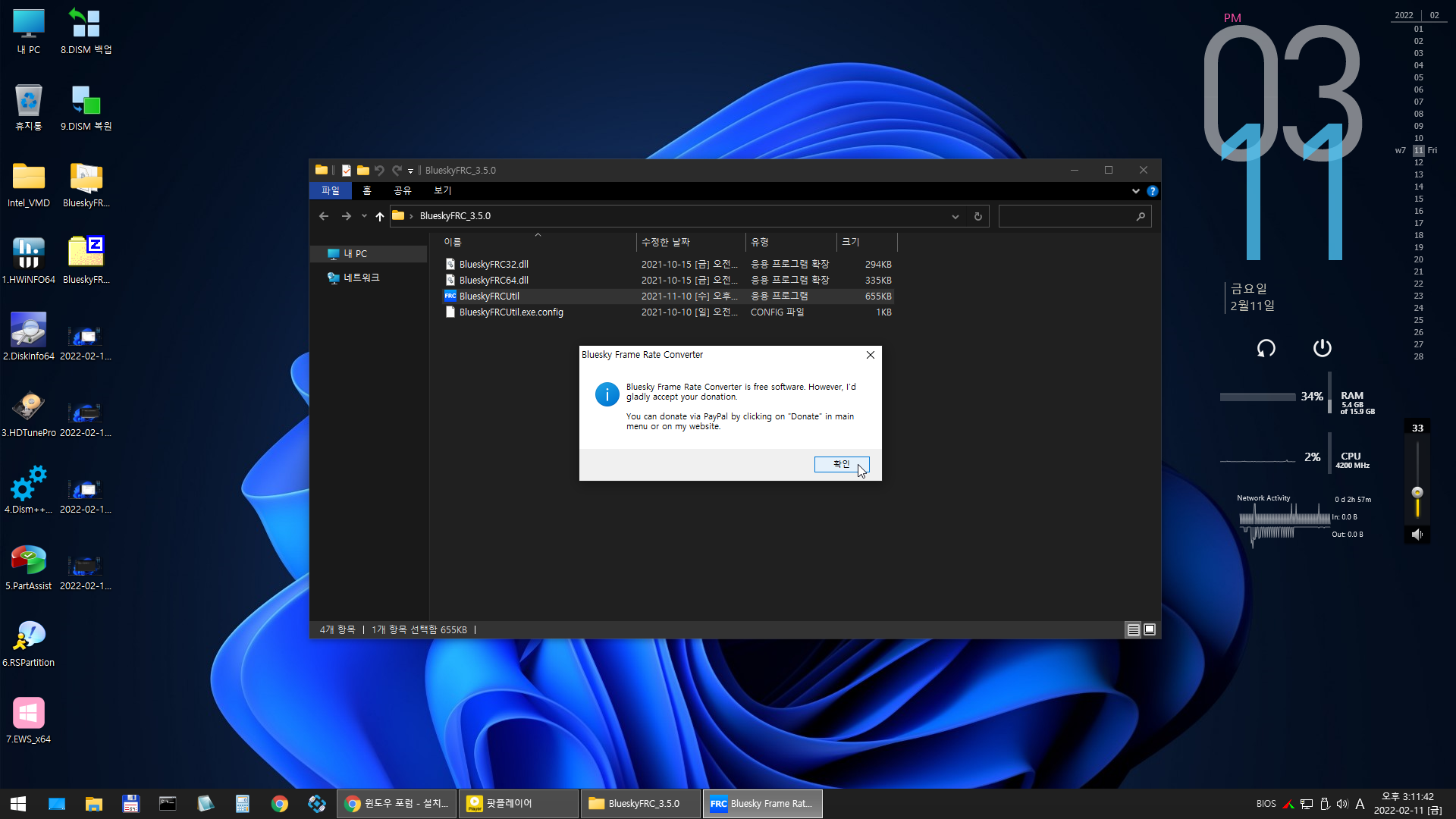Image resolution: width=1456 pixels, height=819 pixels.
Task: Open the 6.RSPartition desktop icon
Action: click(x=29, y=645)
